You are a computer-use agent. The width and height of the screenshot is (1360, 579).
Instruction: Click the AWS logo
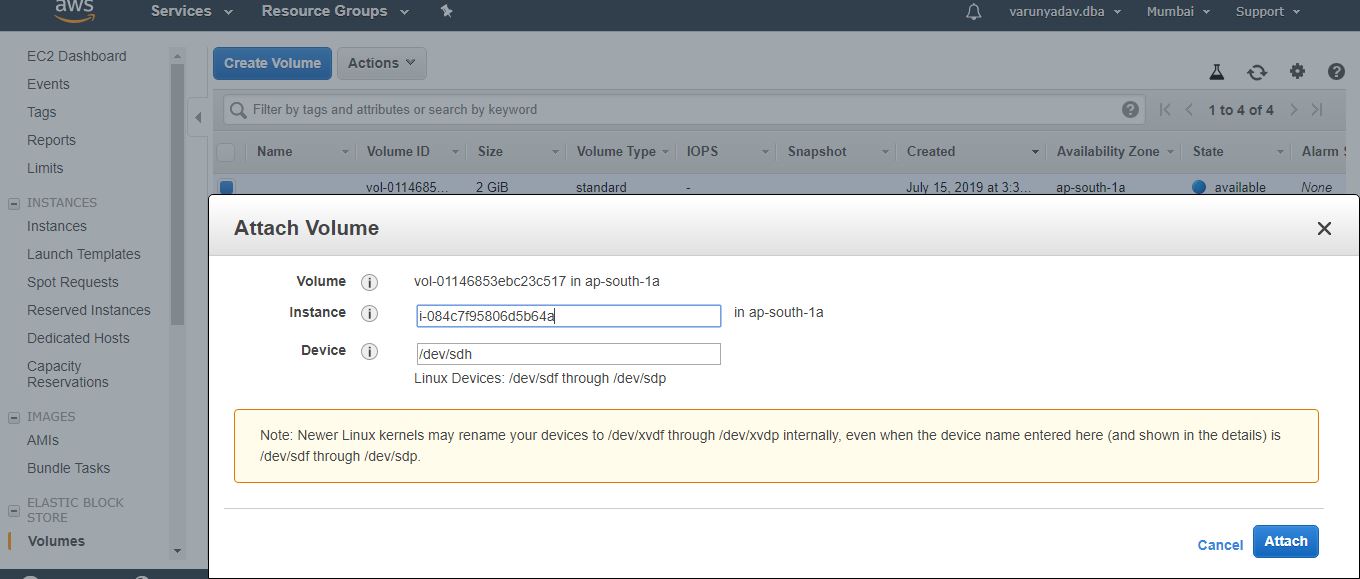coord(75,10)
